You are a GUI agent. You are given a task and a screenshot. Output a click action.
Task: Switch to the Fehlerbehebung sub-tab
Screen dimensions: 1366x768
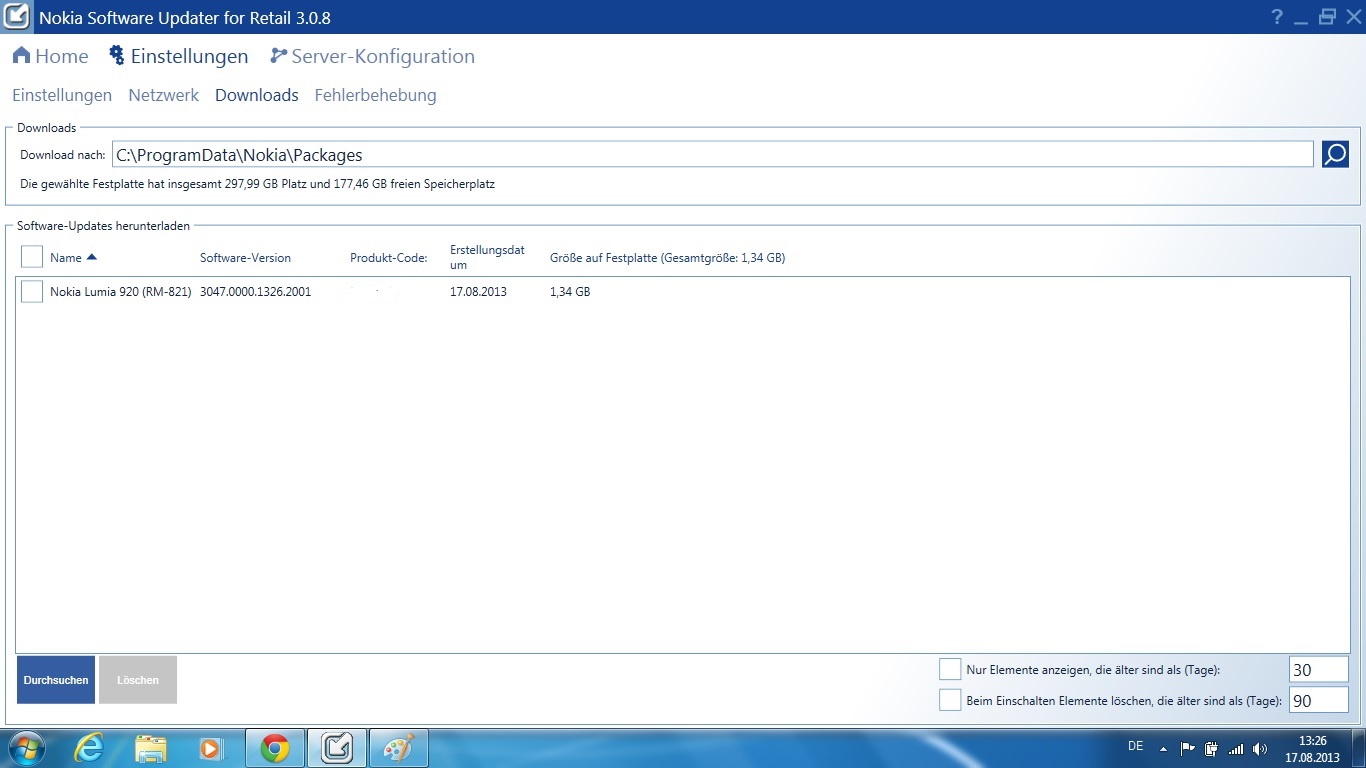[x=375, y=95]
